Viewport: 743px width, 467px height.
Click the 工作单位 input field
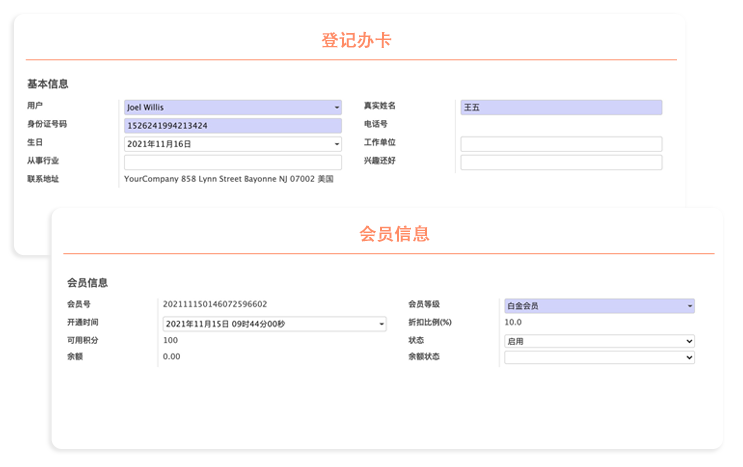click(x=560, y=144)
